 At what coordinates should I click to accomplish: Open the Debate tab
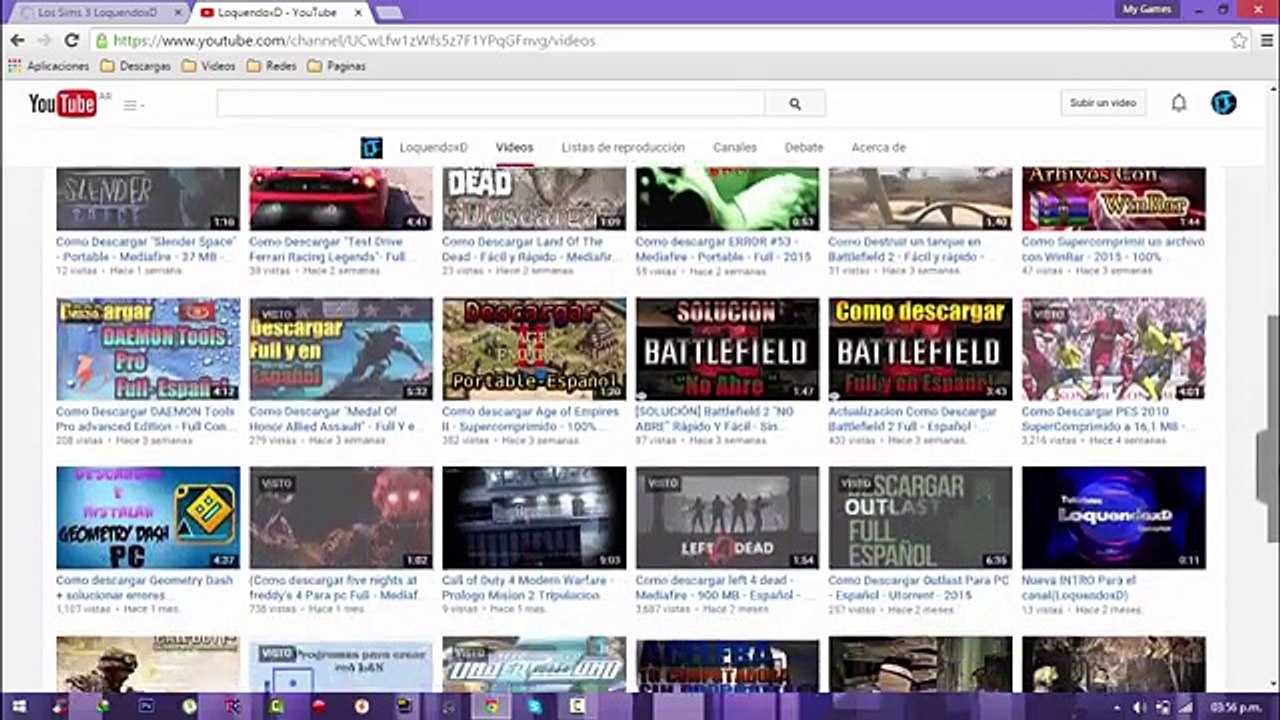804,148
